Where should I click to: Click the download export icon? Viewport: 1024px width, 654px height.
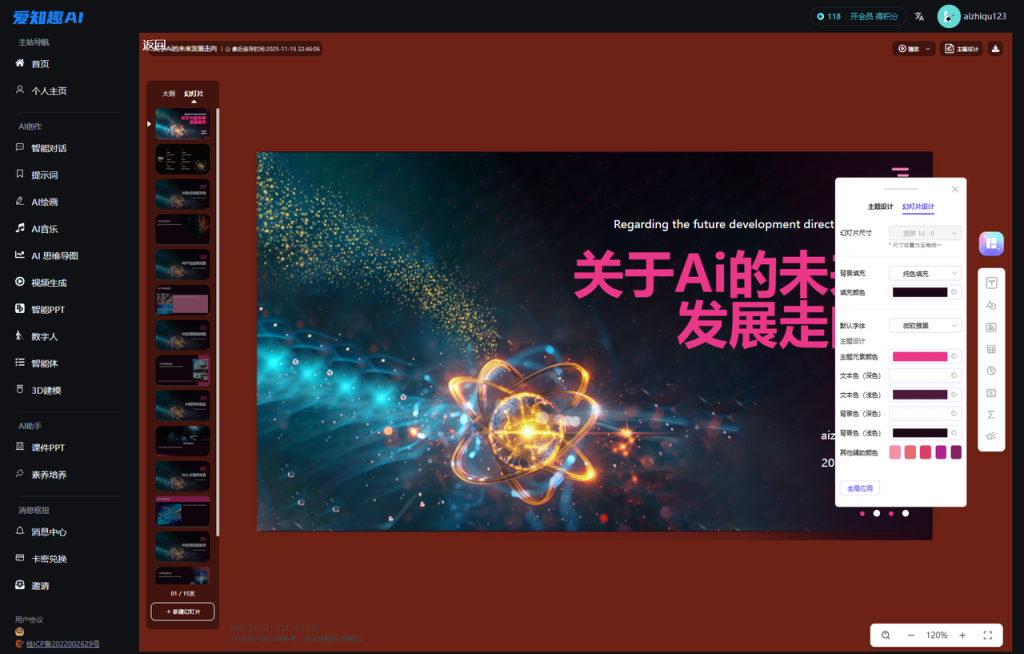click(995, 48)
